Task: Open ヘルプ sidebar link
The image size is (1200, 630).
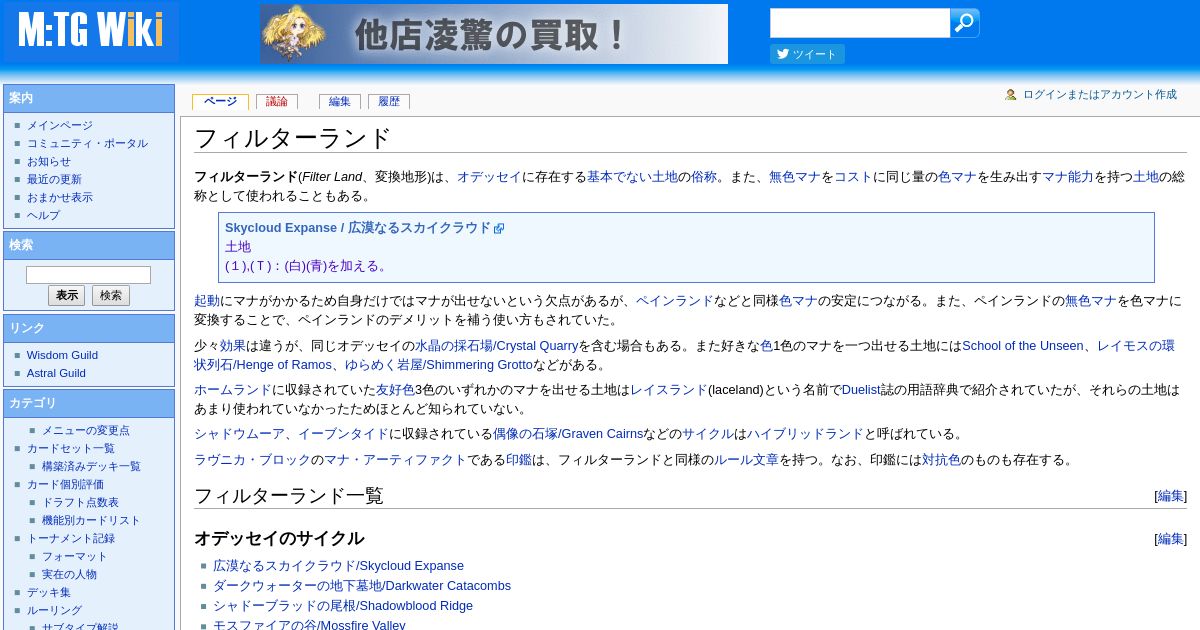Action: click(x=43, y=216)
